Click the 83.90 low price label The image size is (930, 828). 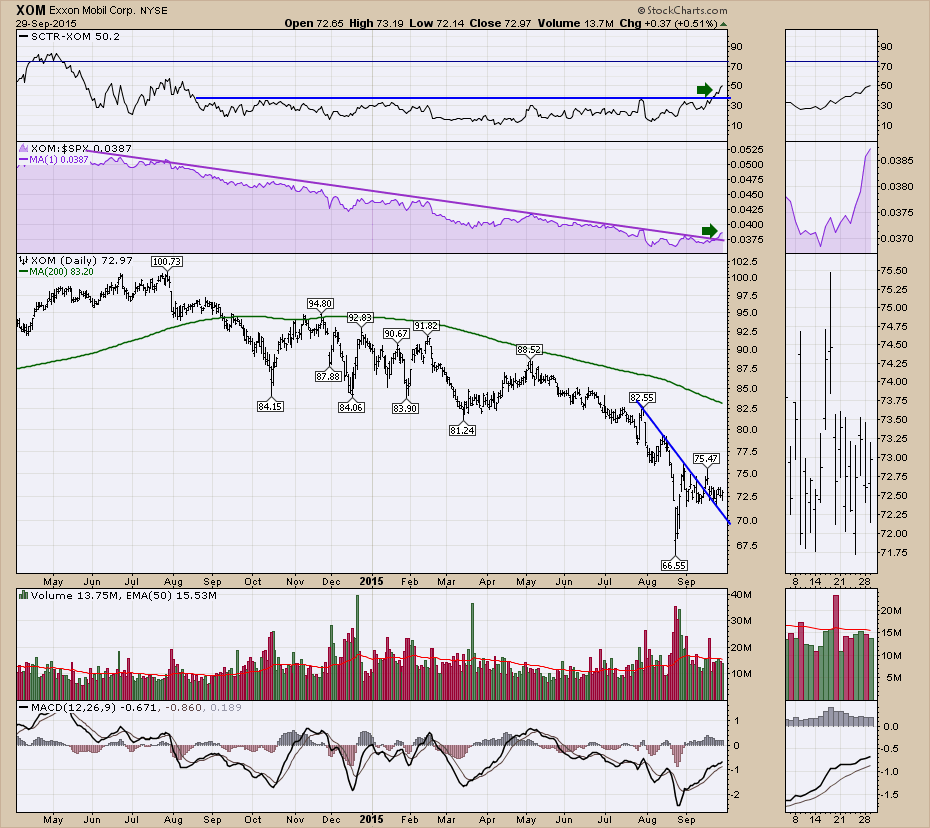(405, 407)
